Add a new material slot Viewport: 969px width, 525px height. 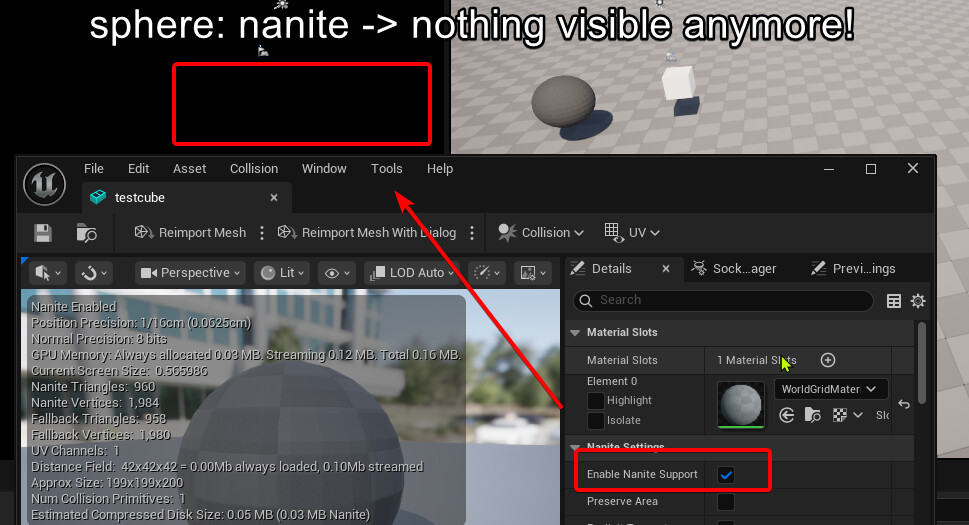pyautogui.click(x=827, y=360)
